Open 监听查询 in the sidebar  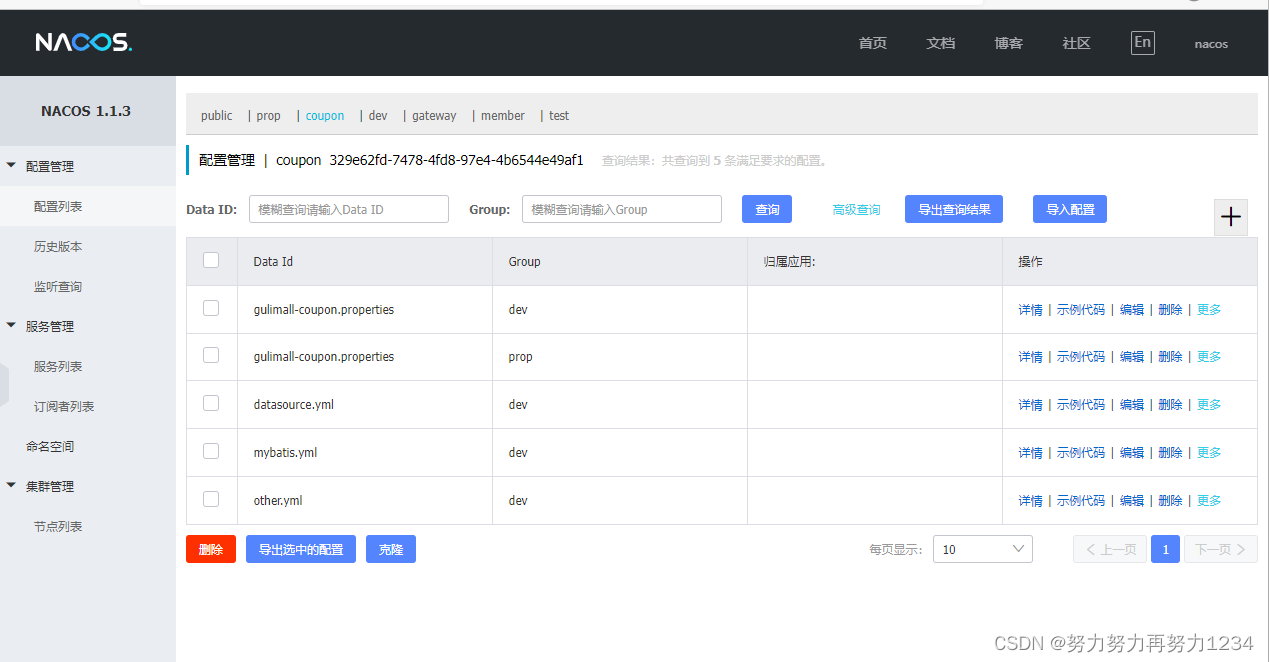point(58,286)
